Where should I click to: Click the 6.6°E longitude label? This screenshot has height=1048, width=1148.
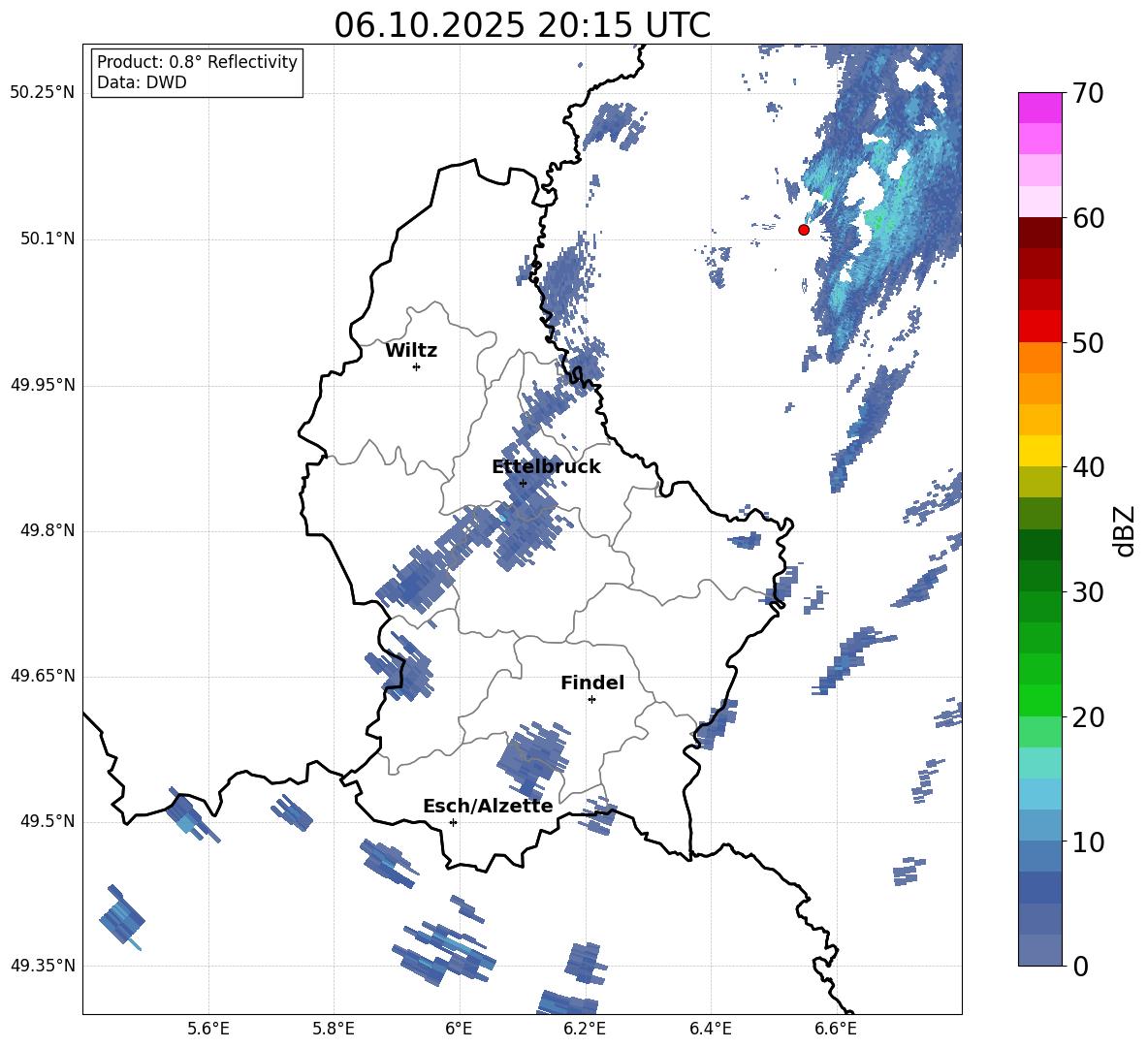(836, 1029)
